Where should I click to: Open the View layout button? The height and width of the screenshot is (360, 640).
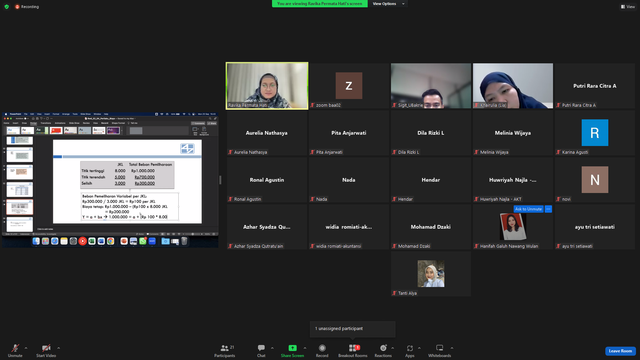point(628,7)
